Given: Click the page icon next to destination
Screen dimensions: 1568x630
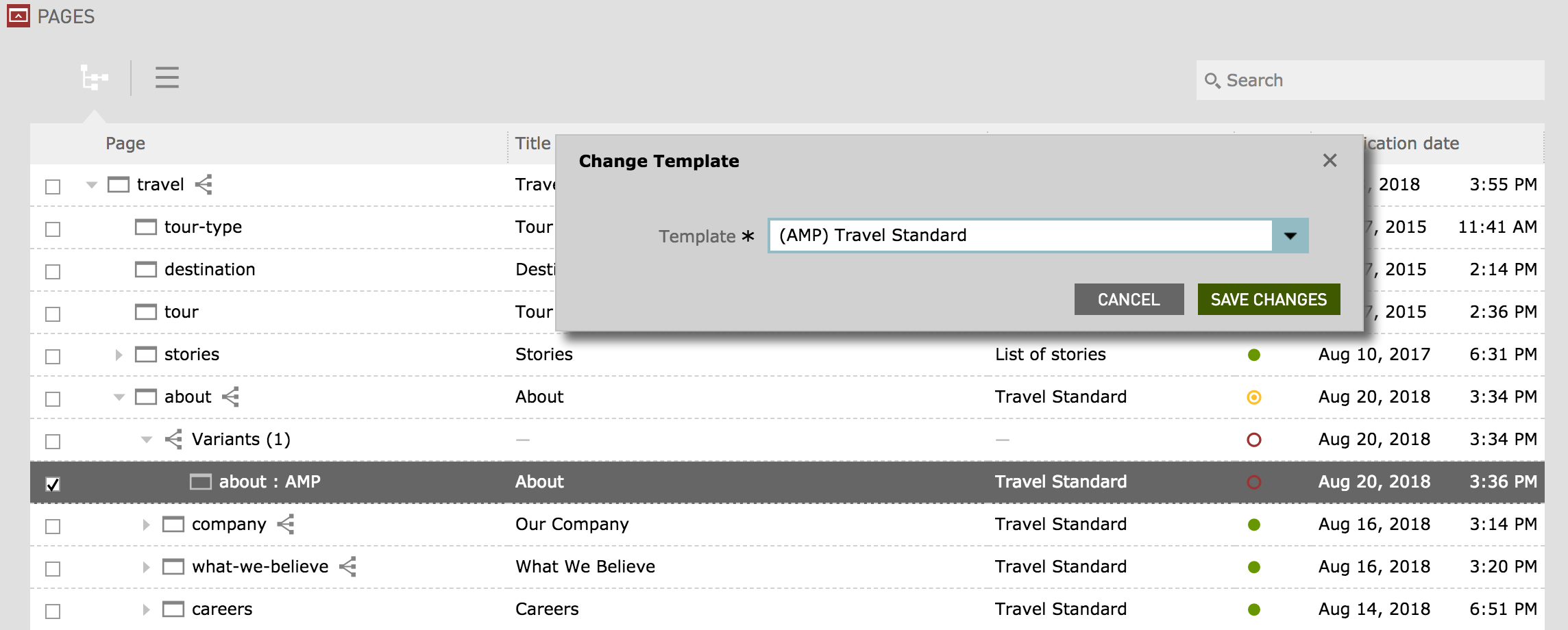Looking at the screenshot, I should pos(146,269).
